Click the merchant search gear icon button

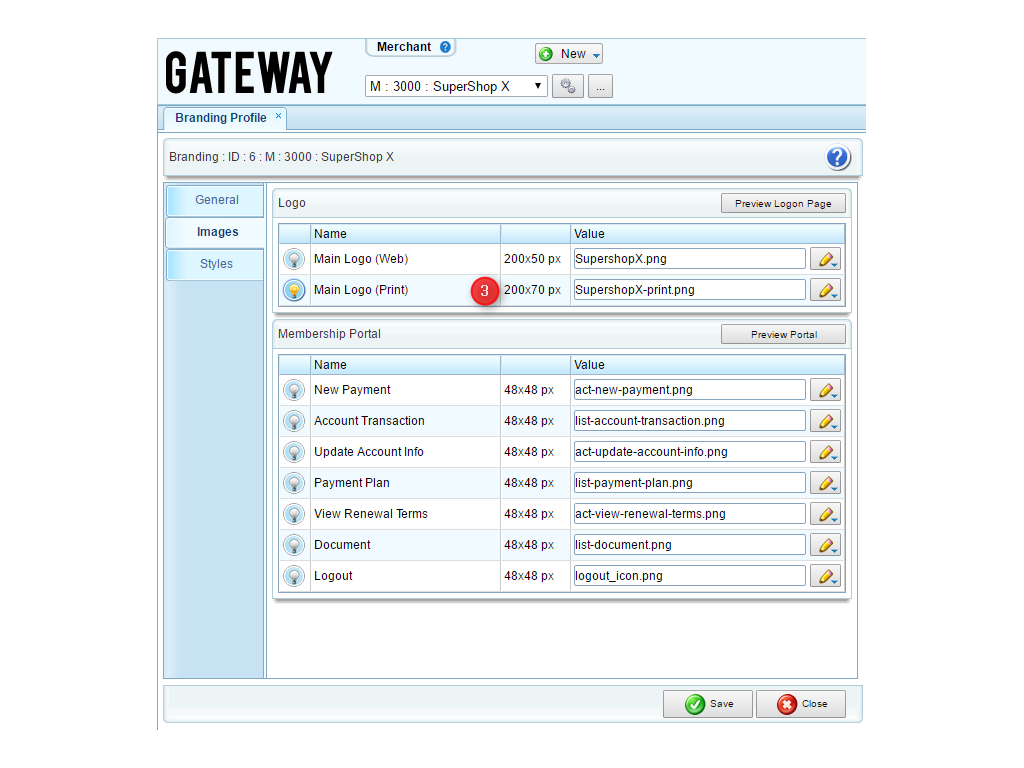click(x=567, y=86)
